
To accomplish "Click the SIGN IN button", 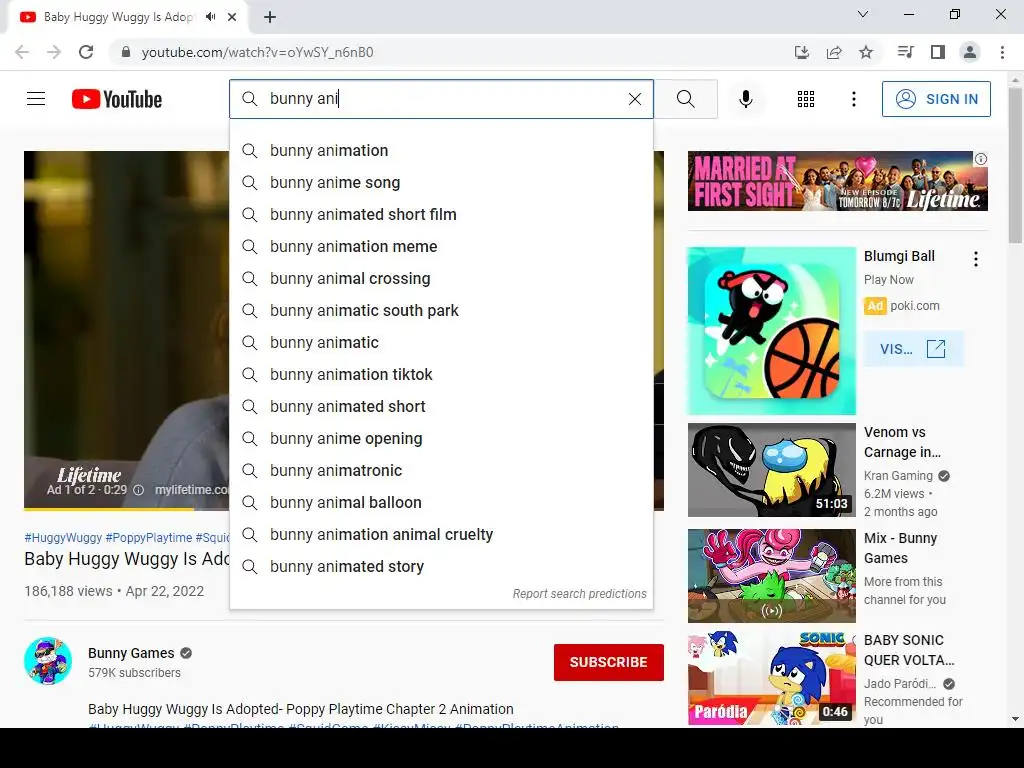I will coord(936,99).
